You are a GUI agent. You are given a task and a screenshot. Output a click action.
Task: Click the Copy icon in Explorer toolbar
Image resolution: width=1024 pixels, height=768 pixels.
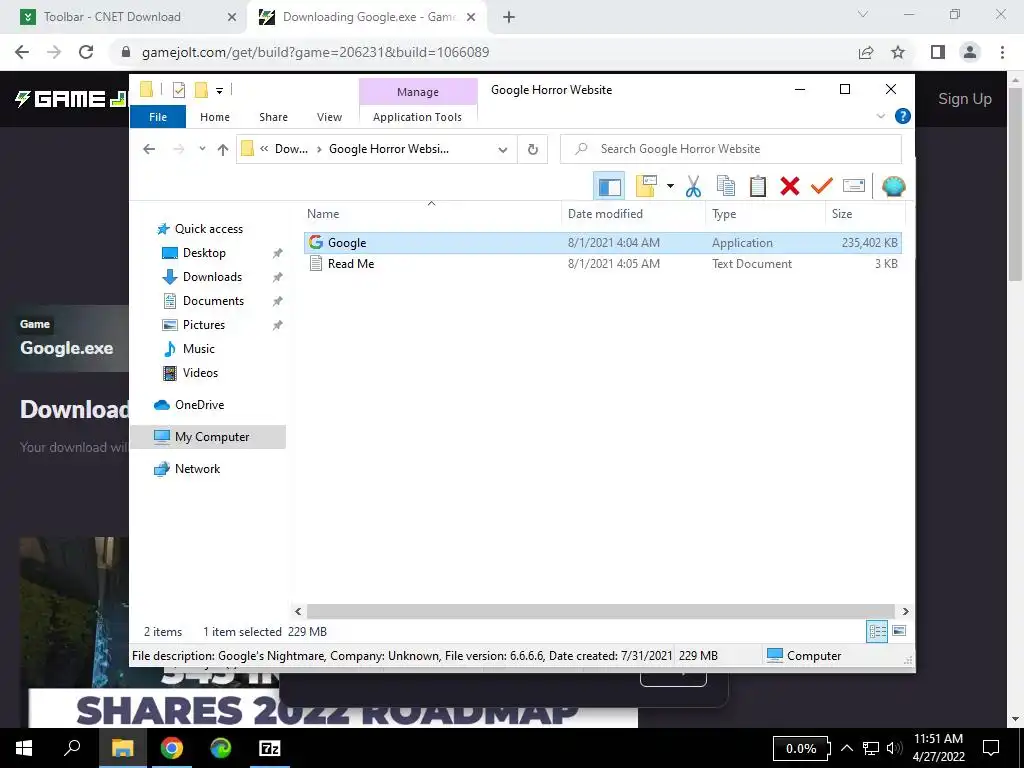click(x=726, y=187)
